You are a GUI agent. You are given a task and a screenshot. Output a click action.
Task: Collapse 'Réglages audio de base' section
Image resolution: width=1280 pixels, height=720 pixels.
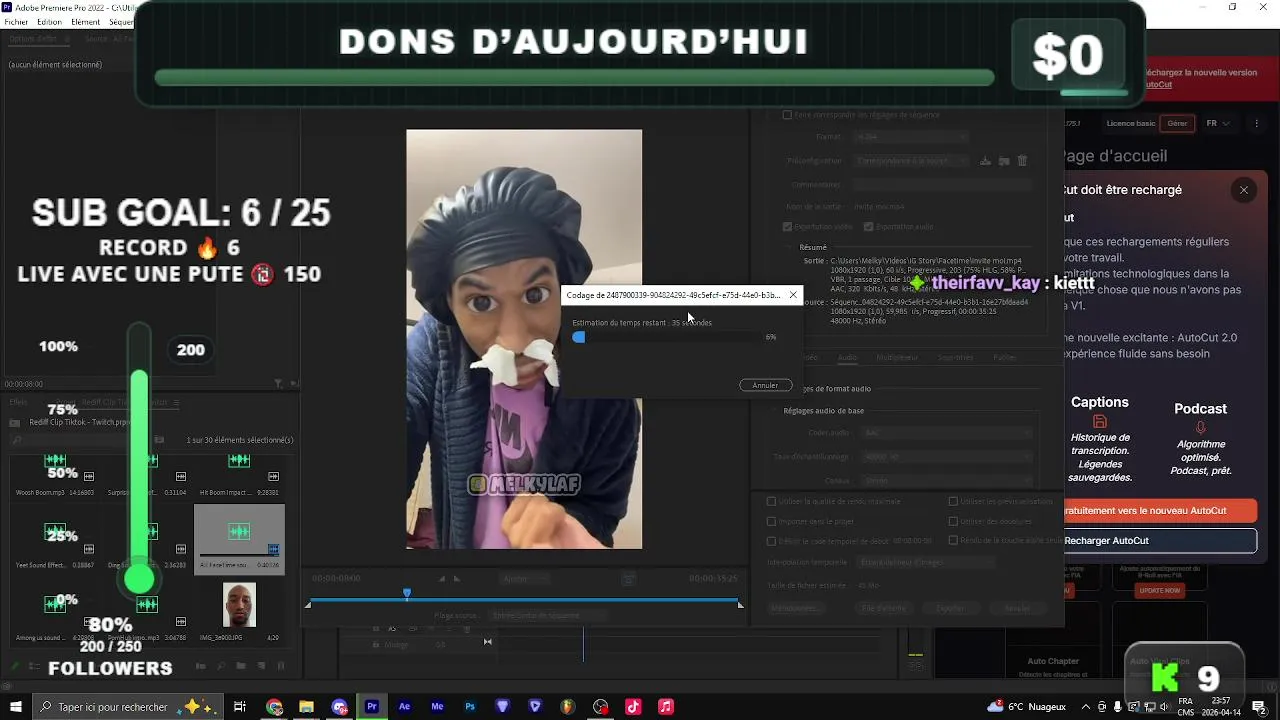(775, 411)
